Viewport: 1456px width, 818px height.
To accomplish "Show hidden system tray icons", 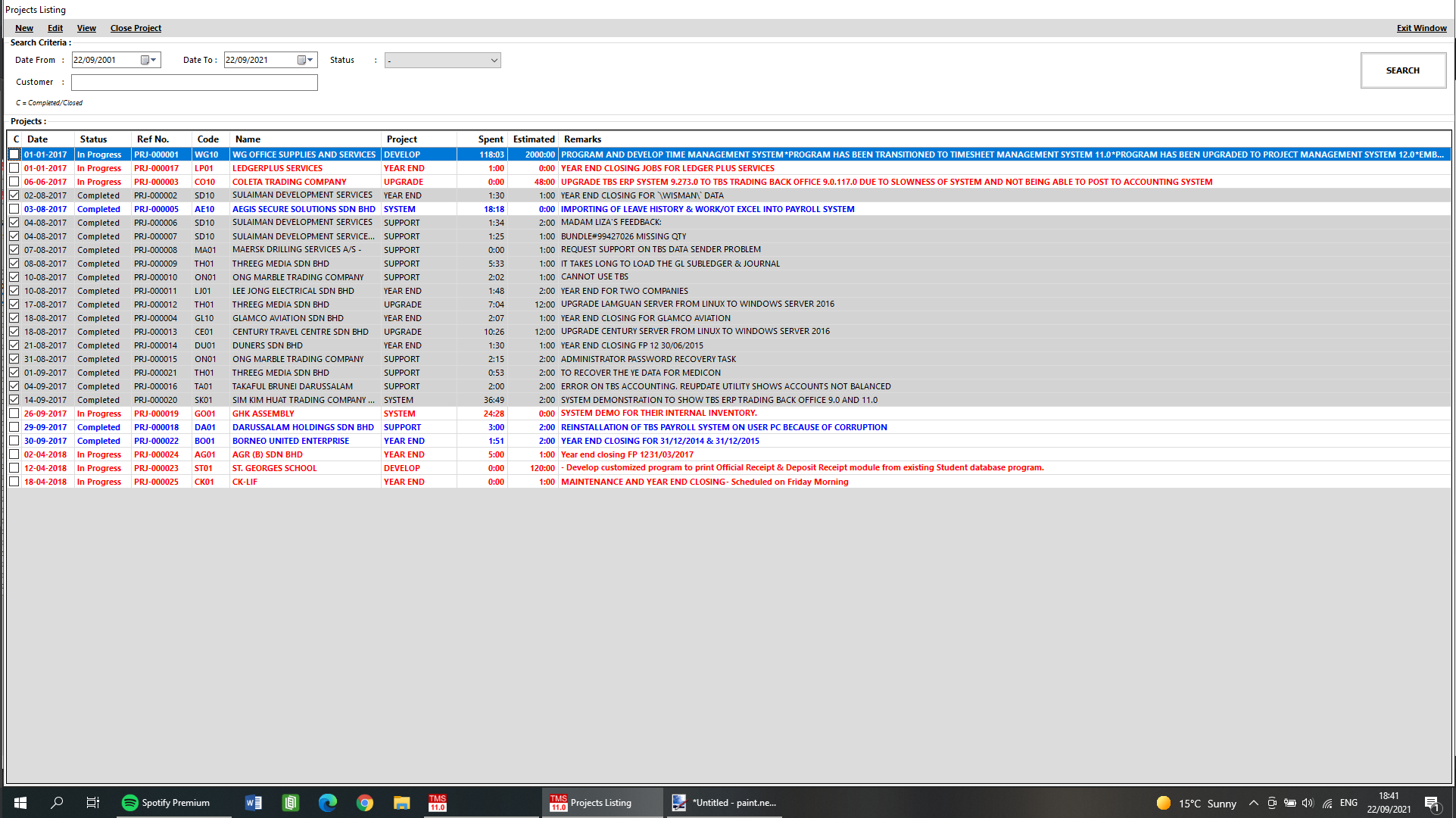I will [x=1254, y=803].
